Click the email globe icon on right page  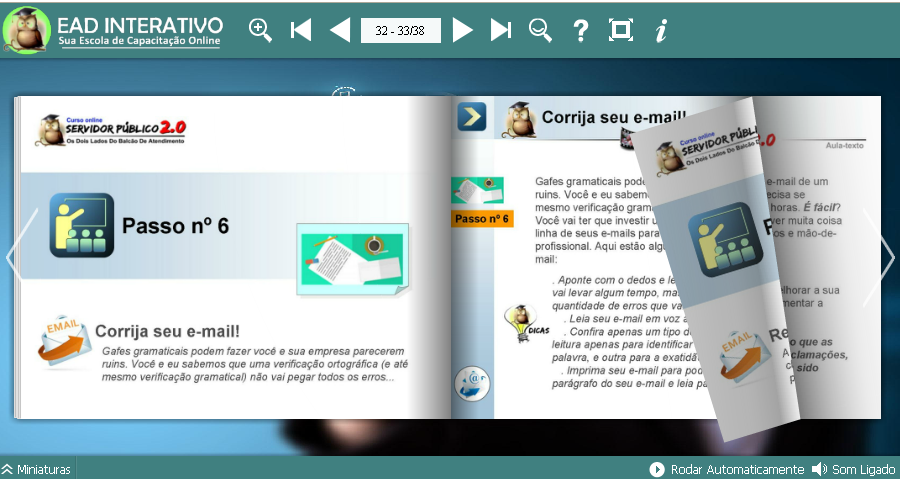tap(472, 384)
